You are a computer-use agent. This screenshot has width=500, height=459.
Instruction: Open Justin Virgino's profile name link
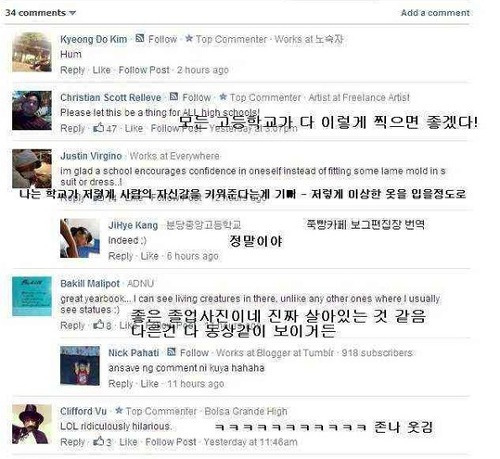(x=91, y=156)
